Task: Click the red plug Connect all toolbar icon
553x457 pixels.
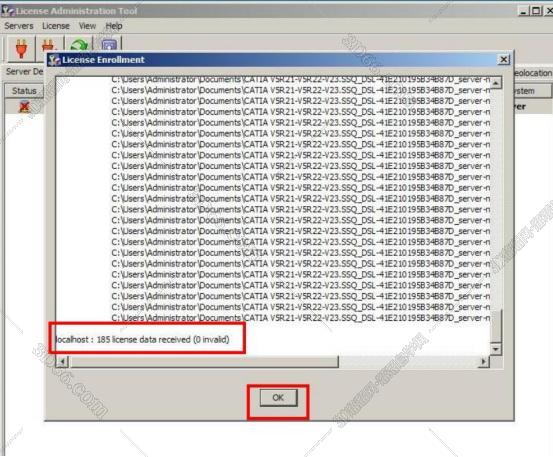Action: (21, 48)
